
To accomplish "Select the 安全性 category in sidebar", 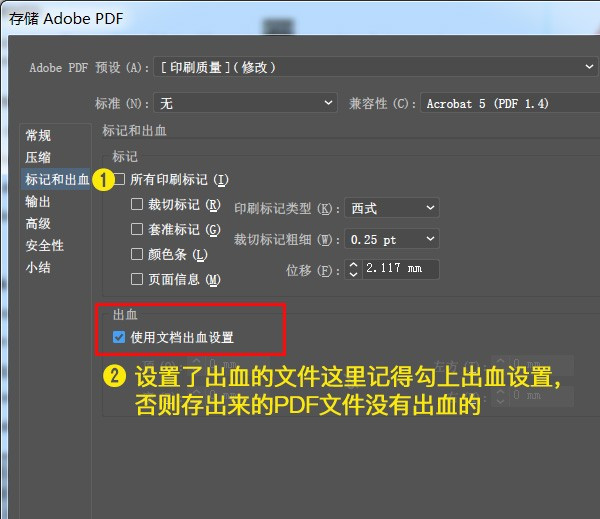I will pyautogui.click(x=44, y=245).
